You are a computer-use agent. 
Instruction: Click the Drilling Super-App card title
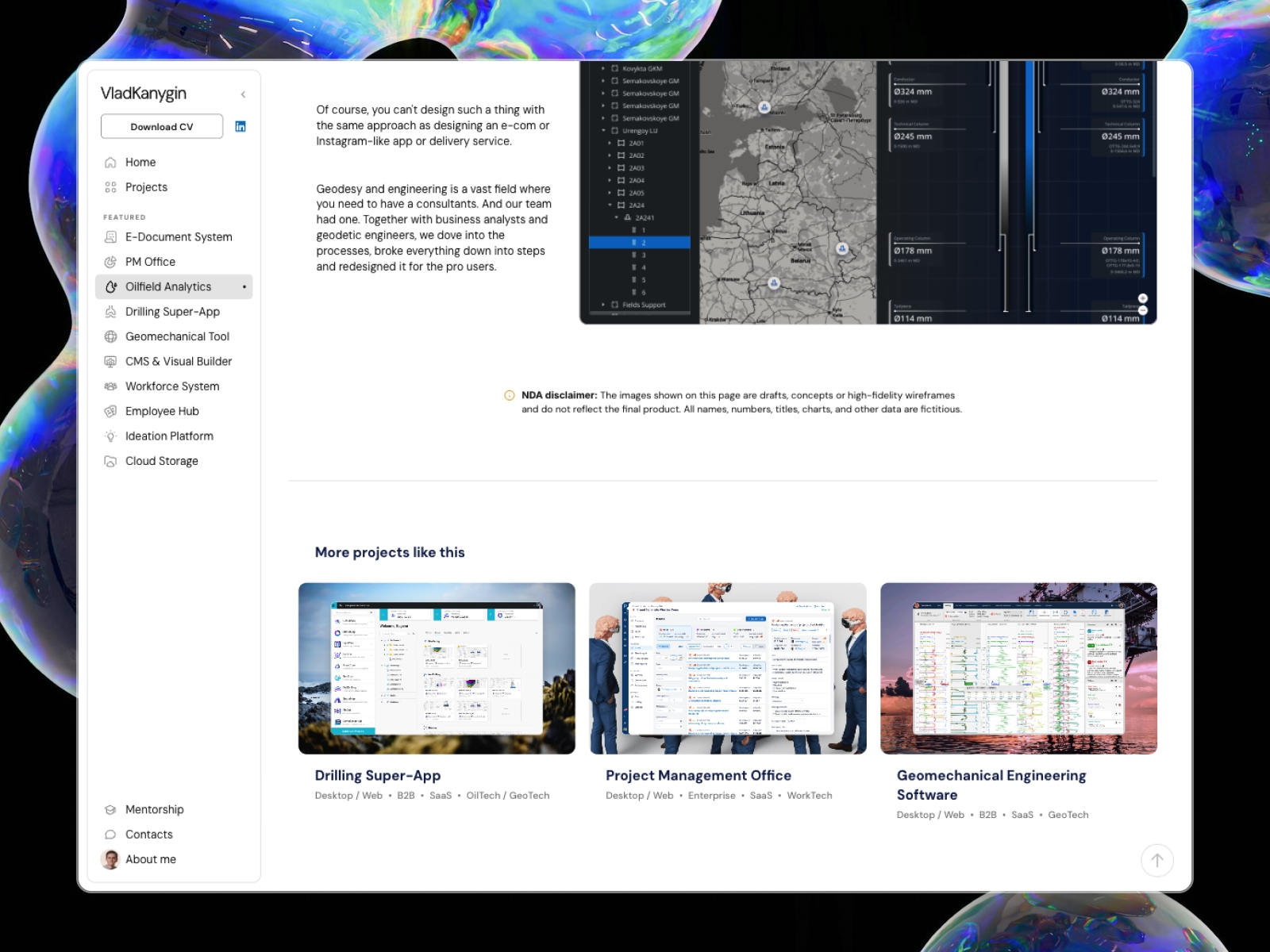(x=378, y=776)
